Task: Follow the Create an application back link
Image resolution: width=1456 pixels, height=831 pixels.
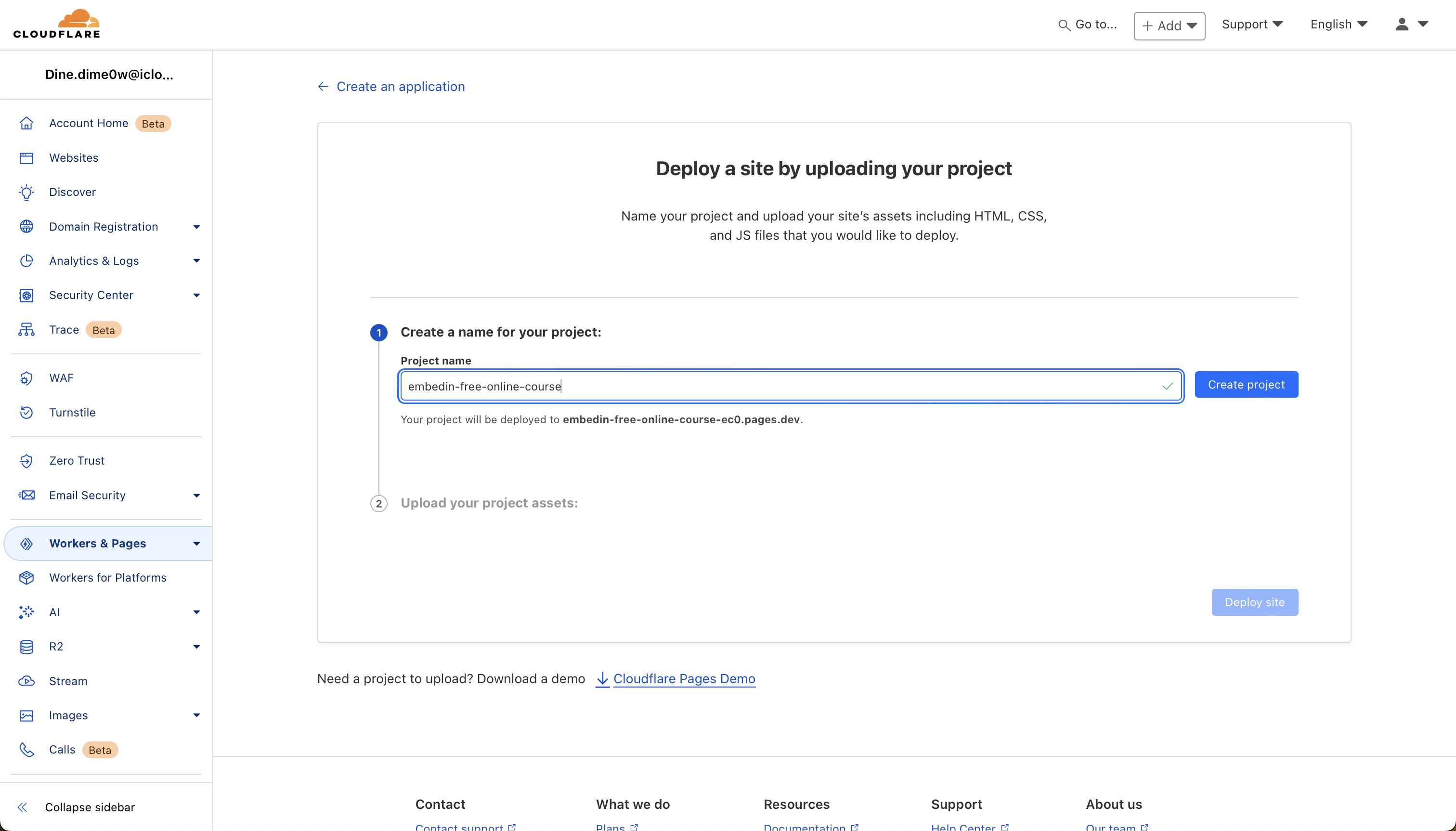Action: pos(401,86)
